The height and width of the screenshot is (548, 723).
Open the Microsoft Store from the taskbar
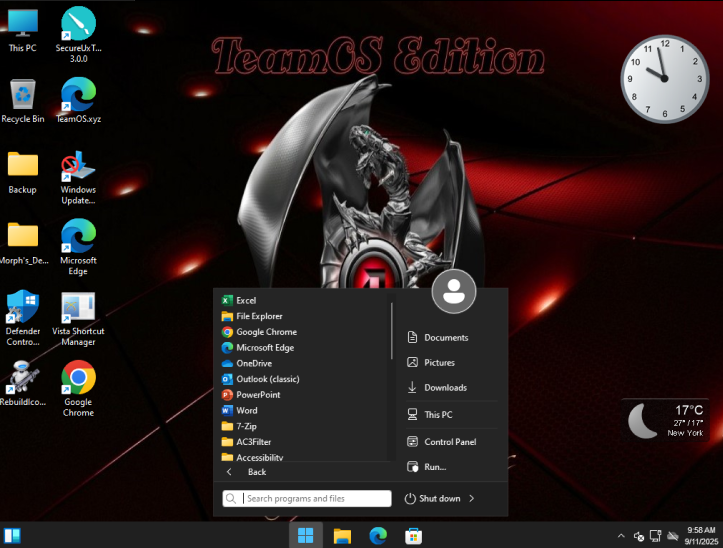(414, 536)
